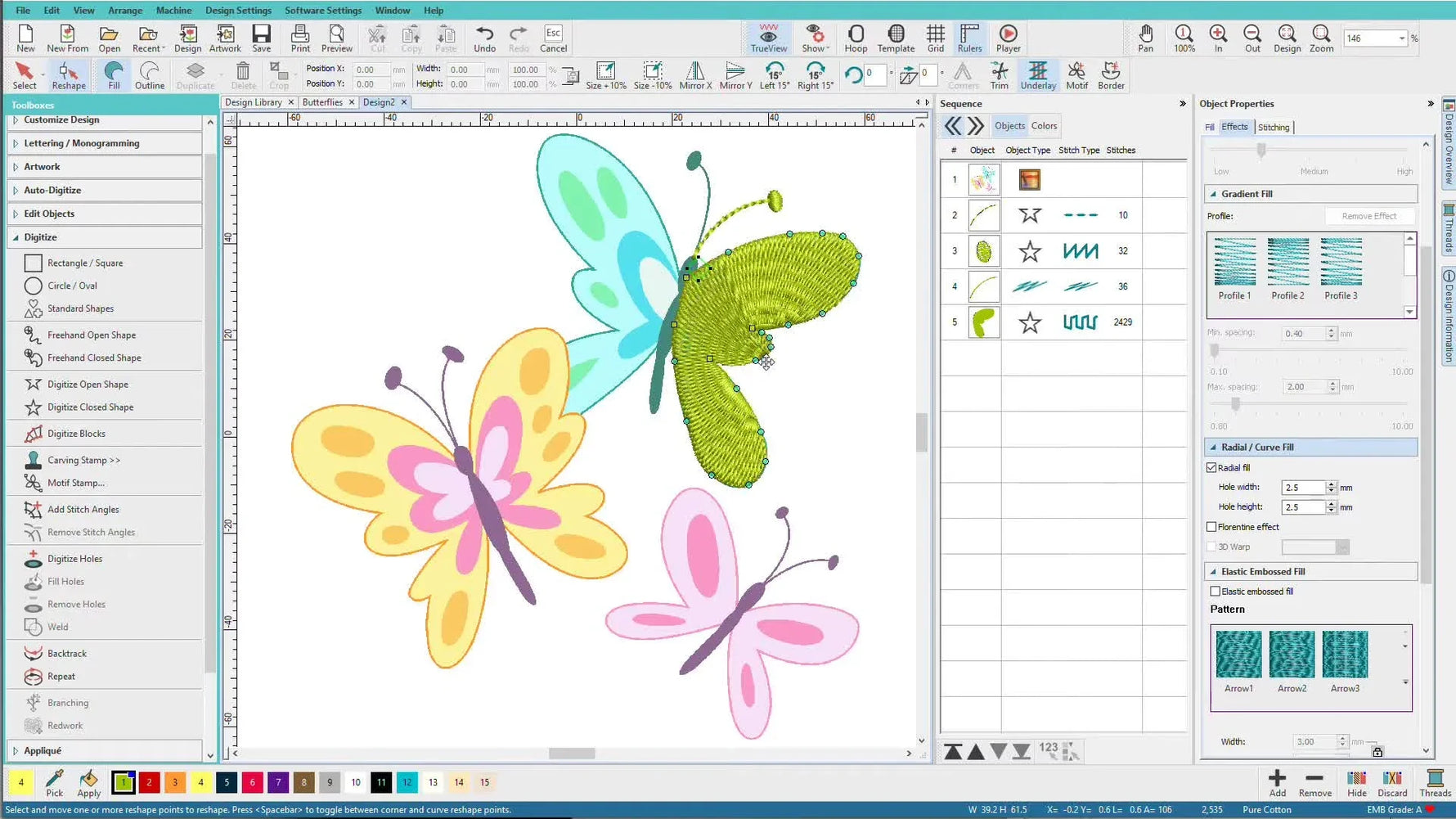Screen dimensions: 1456x819
Task: Uncheck the Radial fill checkbox
Action: (x=1211, y=468)
